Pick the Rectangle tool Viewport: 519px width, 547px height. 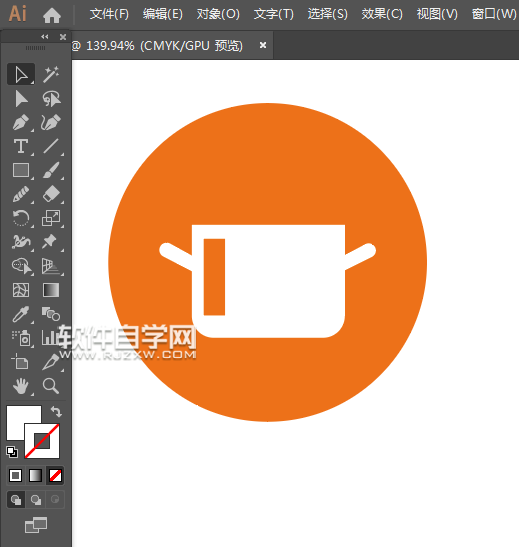[x=21, y=170]
